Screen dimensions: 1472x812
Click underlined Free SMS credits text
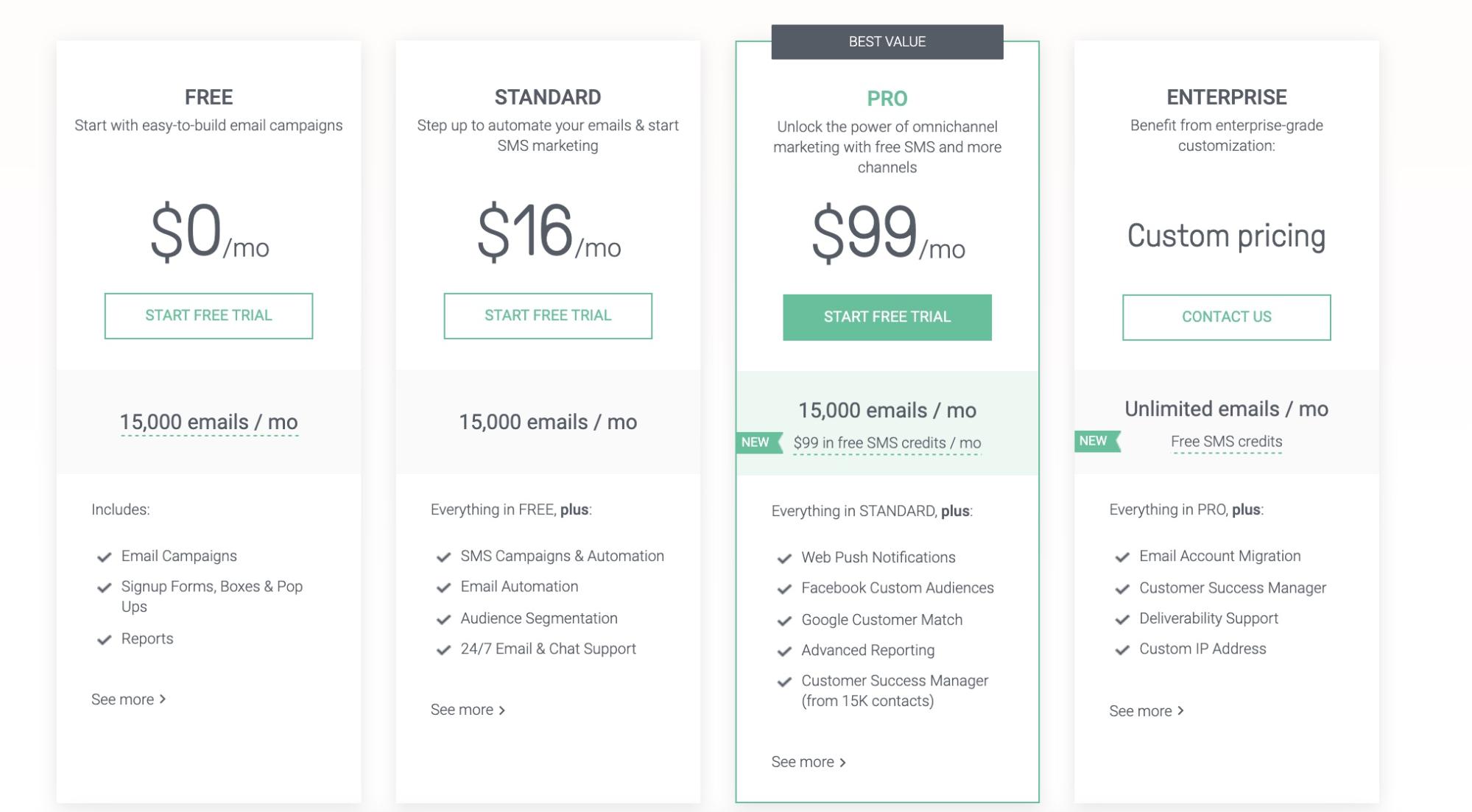[x=1226, y=442]
